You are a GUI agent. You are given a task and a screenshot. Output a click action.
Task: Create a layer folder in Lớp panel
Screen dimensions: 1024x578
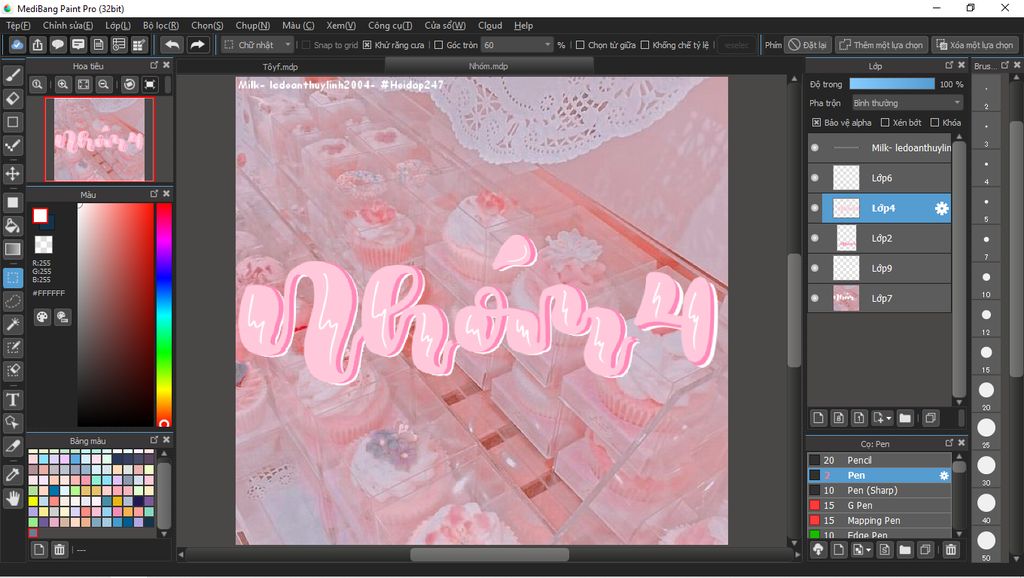point(904,418)
